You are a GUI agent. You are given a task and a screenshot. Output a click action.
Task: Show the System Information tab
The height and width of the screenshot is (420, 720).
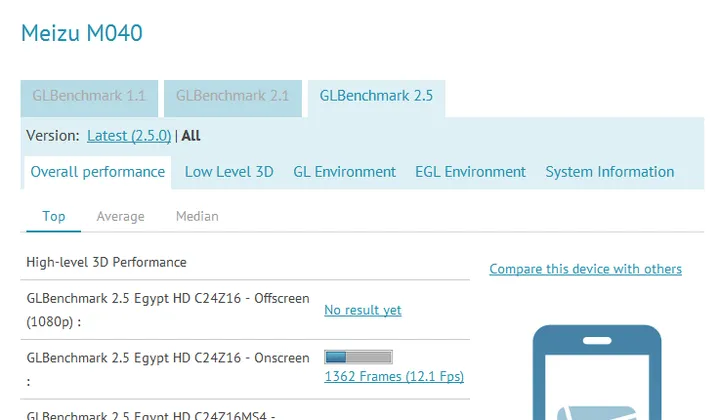point(609,172)
